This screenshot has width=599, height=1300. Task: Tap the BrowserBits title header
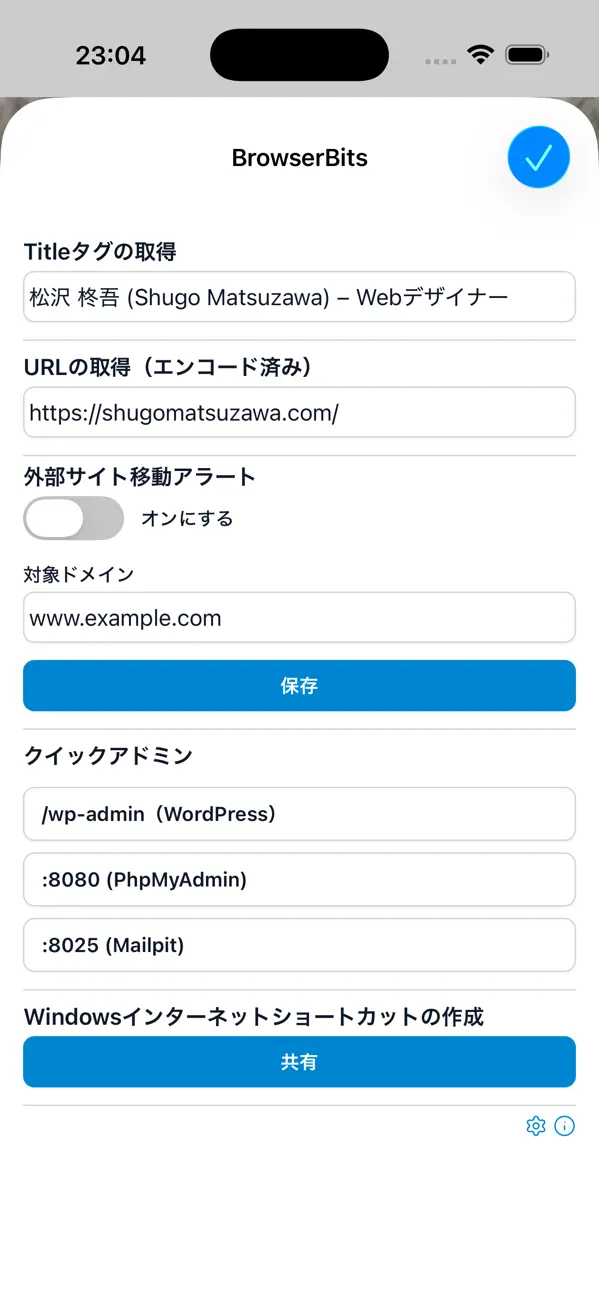coord(299,157)
